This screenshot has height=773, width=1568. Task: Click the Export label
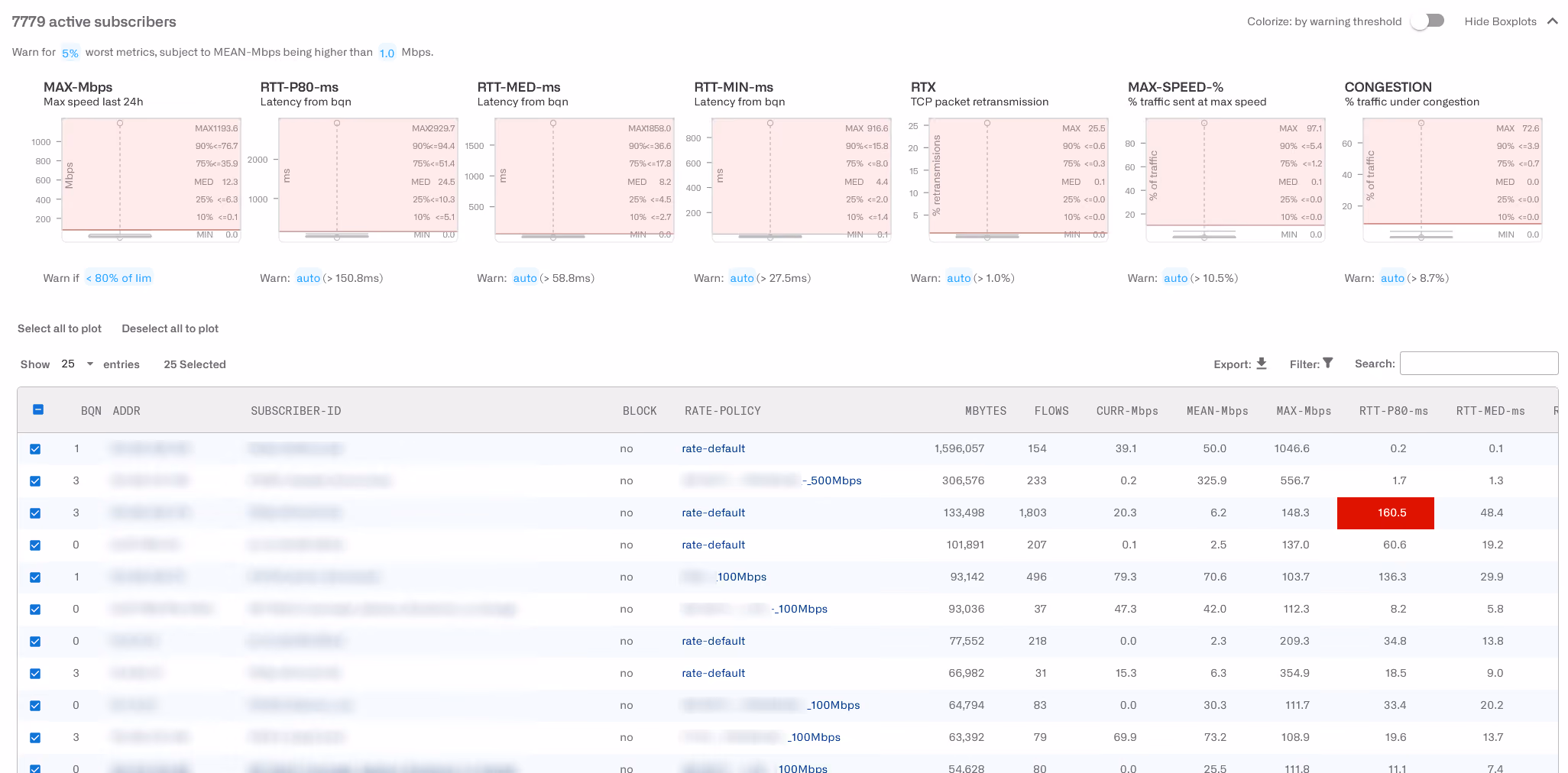click(x=1233, y=364)
